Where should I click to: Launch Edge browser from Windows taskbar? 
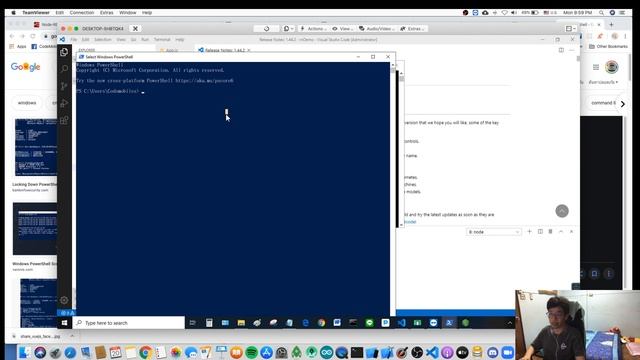tap(305, 323)
